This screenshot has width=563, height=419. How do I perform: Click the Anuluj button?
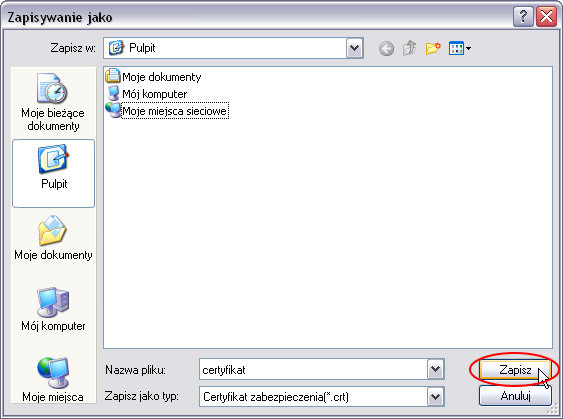[515, 396]
